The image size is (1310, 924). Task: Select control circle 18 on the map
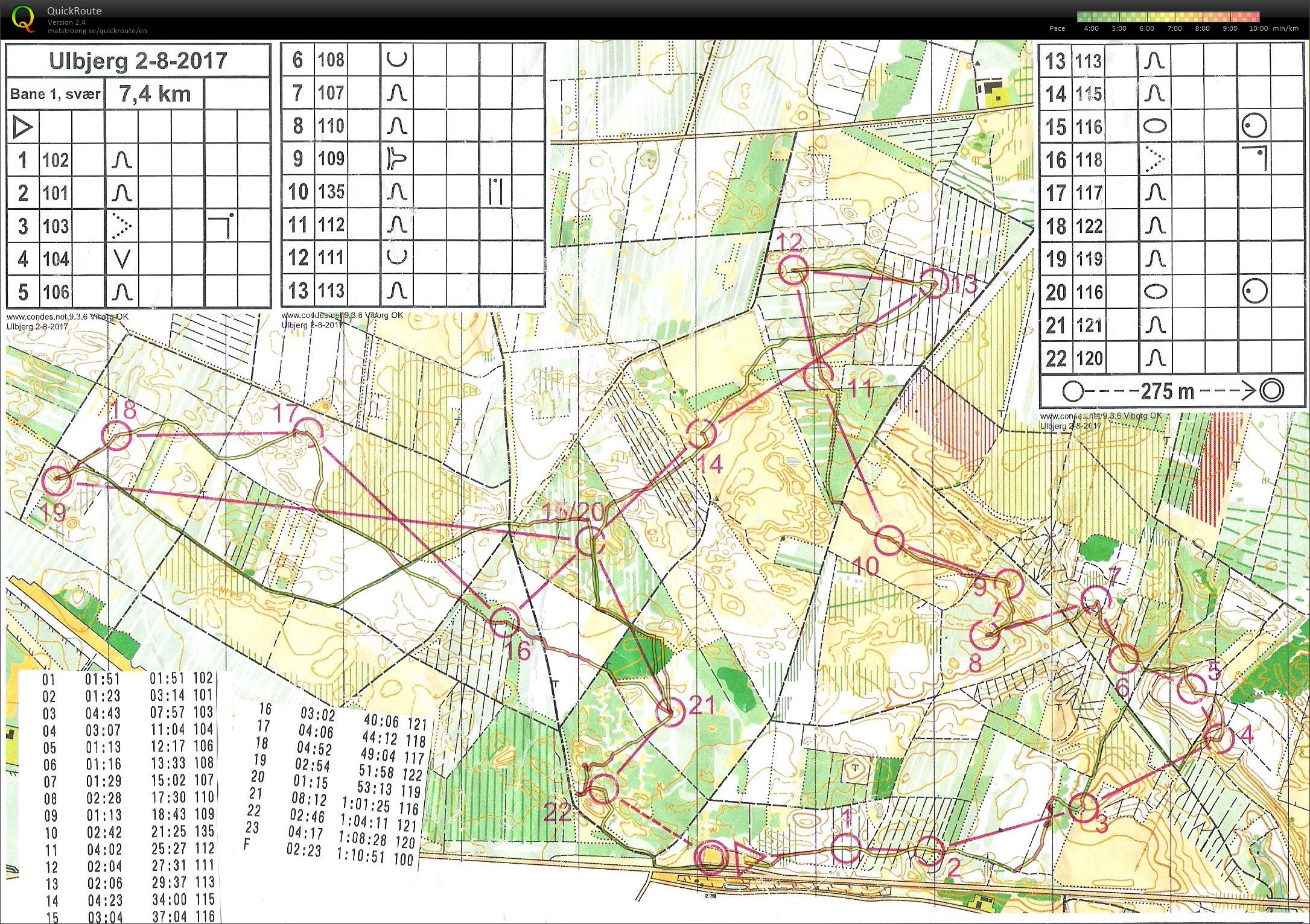[117, 435]
